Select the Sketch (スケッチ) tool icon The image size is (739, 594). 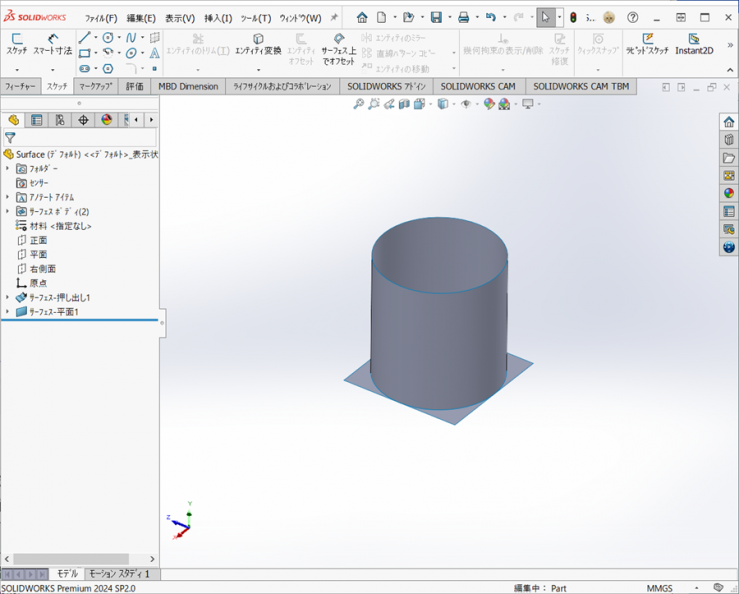pos(17,43)
